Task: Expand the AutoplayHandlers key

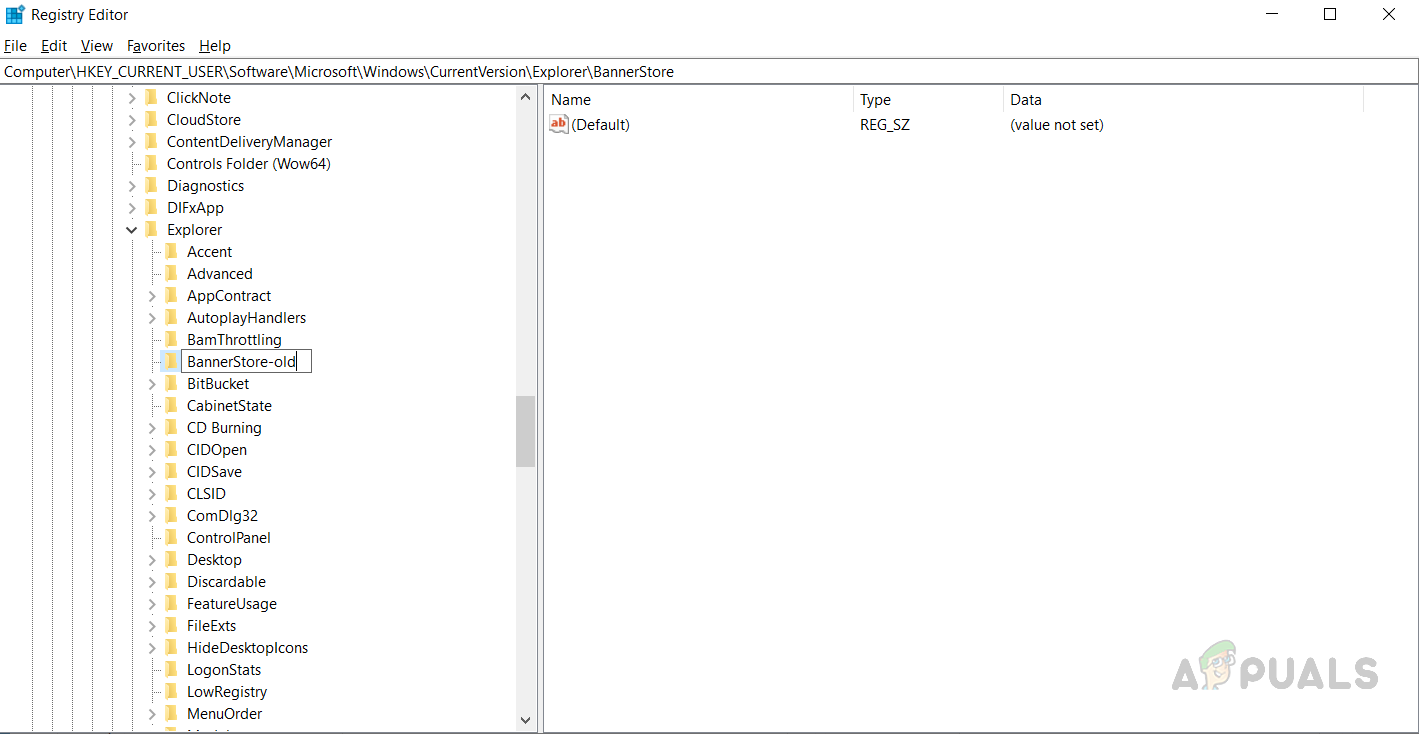Action: point(152,318)
